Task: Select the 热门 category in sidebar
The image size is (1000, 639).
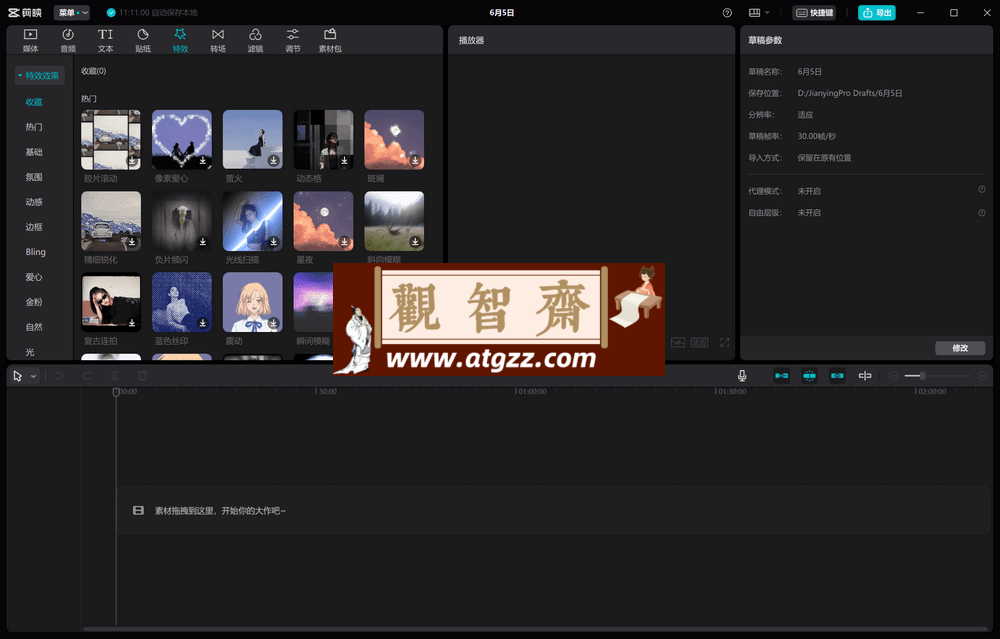Action: point(34,127)
